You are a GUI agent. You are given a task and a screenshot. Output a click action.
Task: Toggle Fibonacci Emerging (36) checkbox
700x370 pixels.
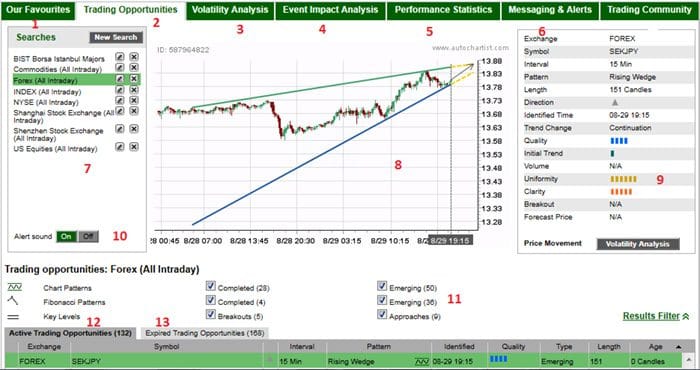pyautogui.click(x=382, y=300)
